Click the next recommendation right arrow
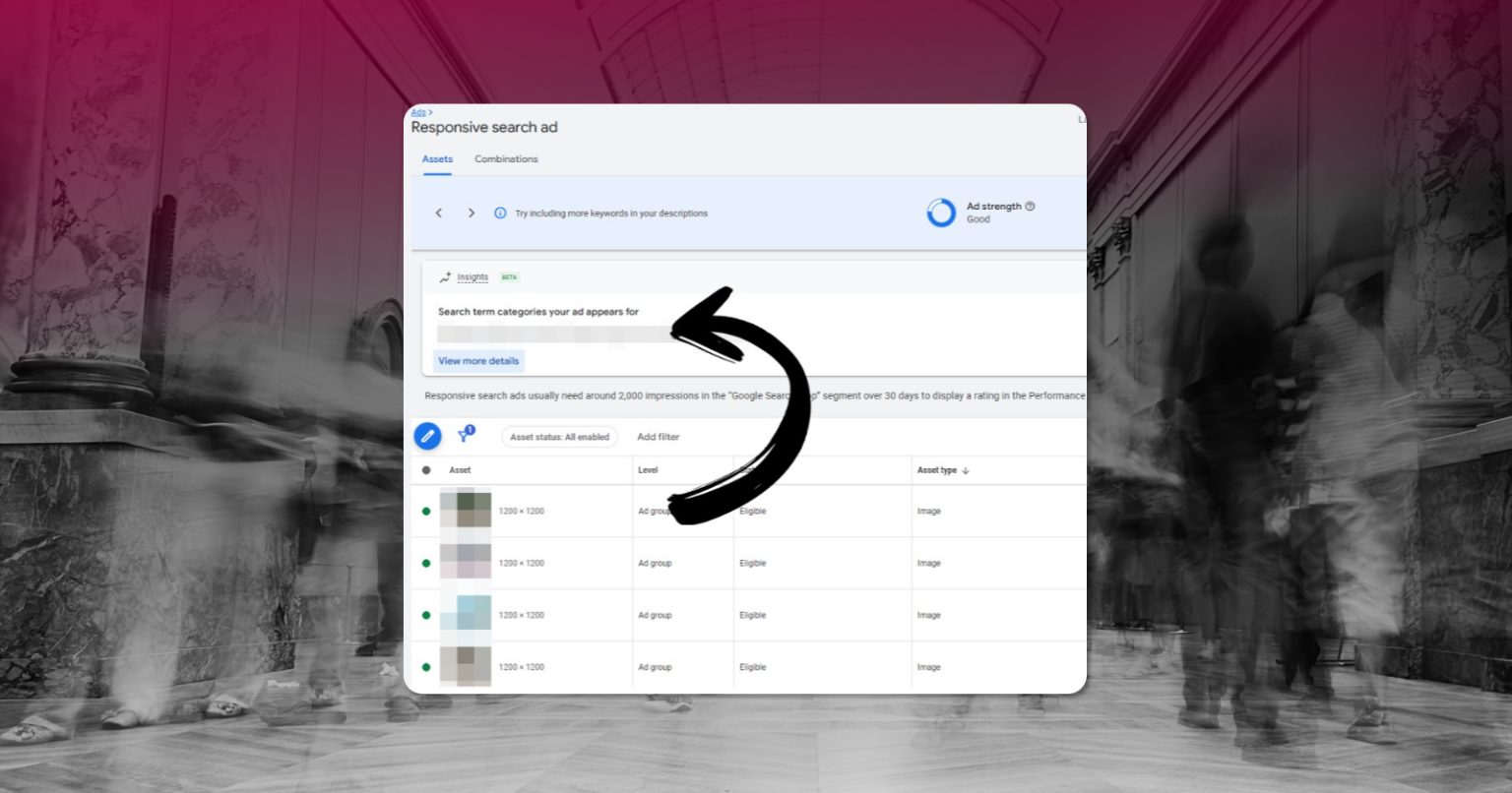This screenshot has width=1512, height=793. (x=472, y=213)
